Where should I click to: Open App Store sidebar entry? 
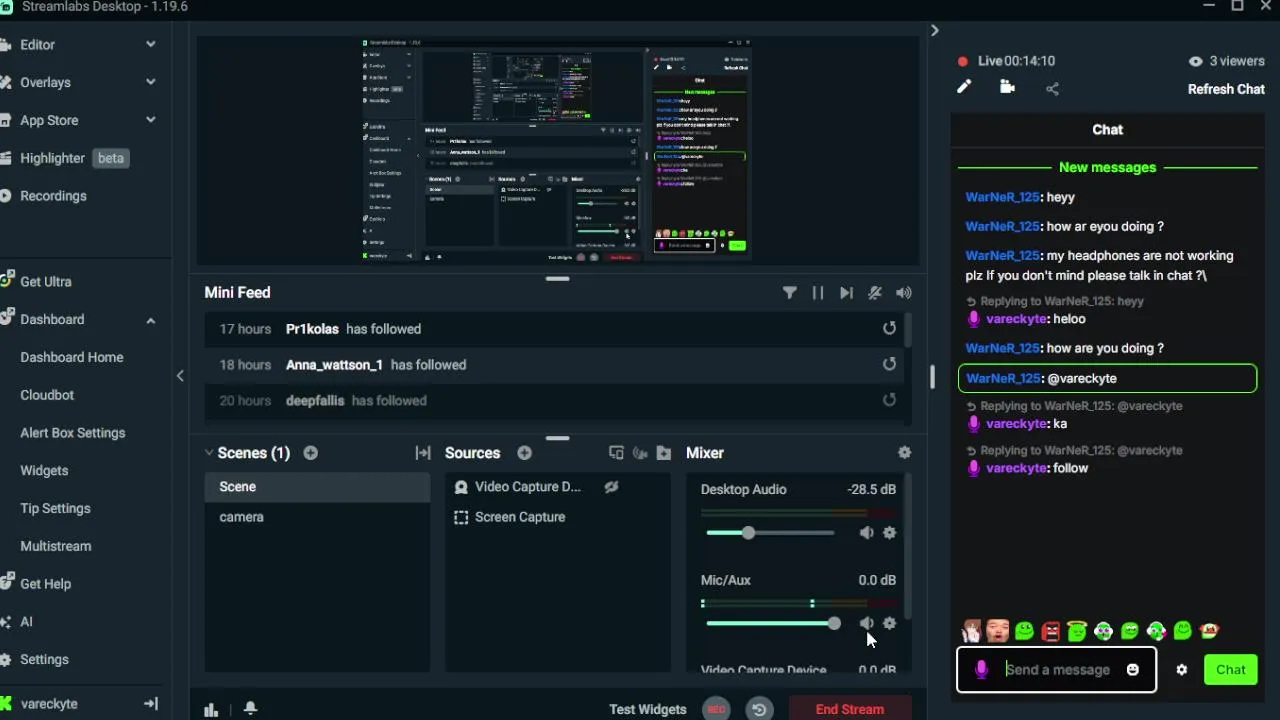coord(49,120)
